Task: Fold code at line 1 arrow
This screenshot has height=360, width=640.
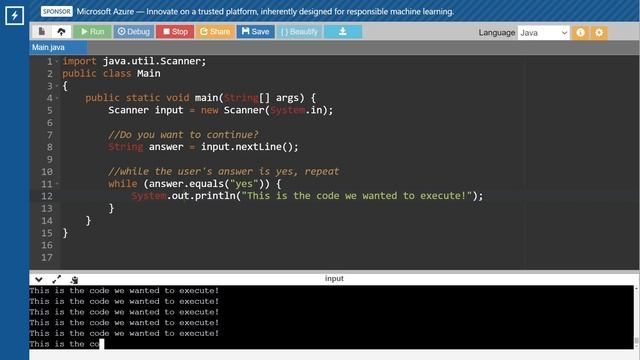Action: tap(57, 62)
